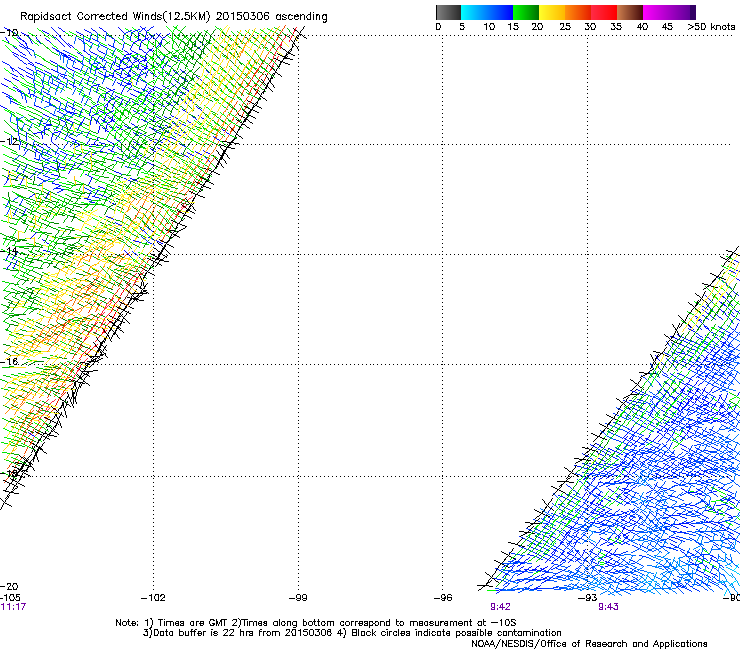Click the 9:42 swath time label
Screen dimensions: 740x650
pyautogui.click(x=500, y=607)
